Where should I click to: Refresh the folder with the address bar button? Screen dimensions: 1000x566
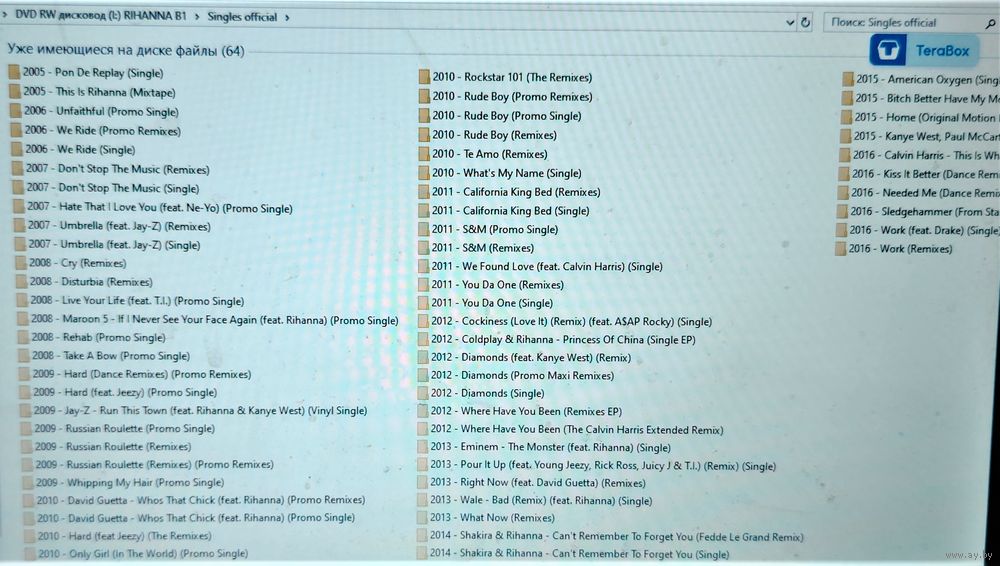point(806,22)
